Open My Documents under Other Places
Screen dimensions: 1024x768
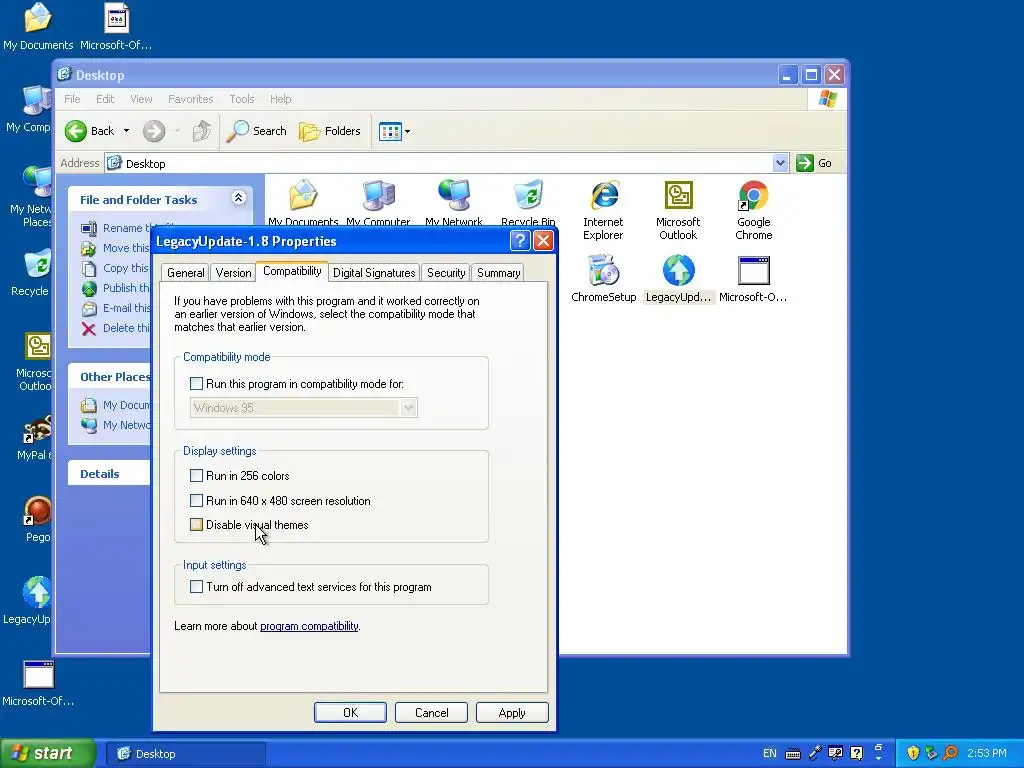pyautogui.click(x=115, y=406)
